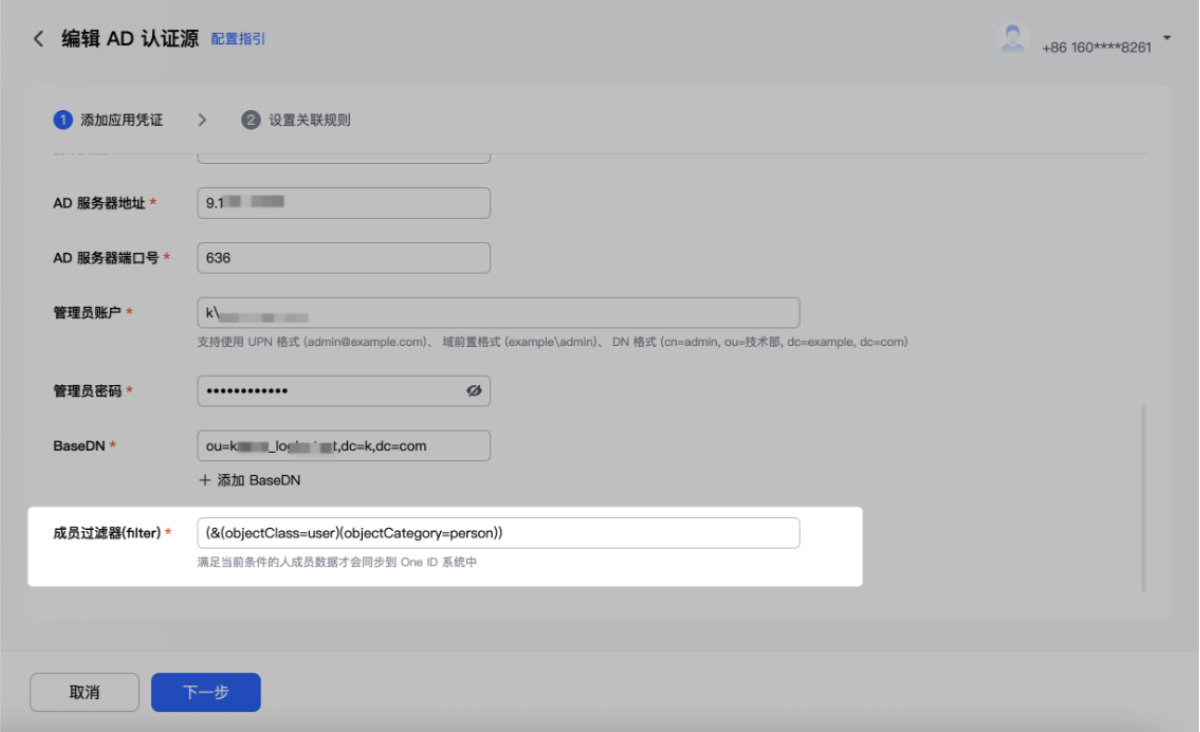1200x732 pixels.
Task: Click the AD 服务器端口号 field showing 636
Action: [344, 258]
